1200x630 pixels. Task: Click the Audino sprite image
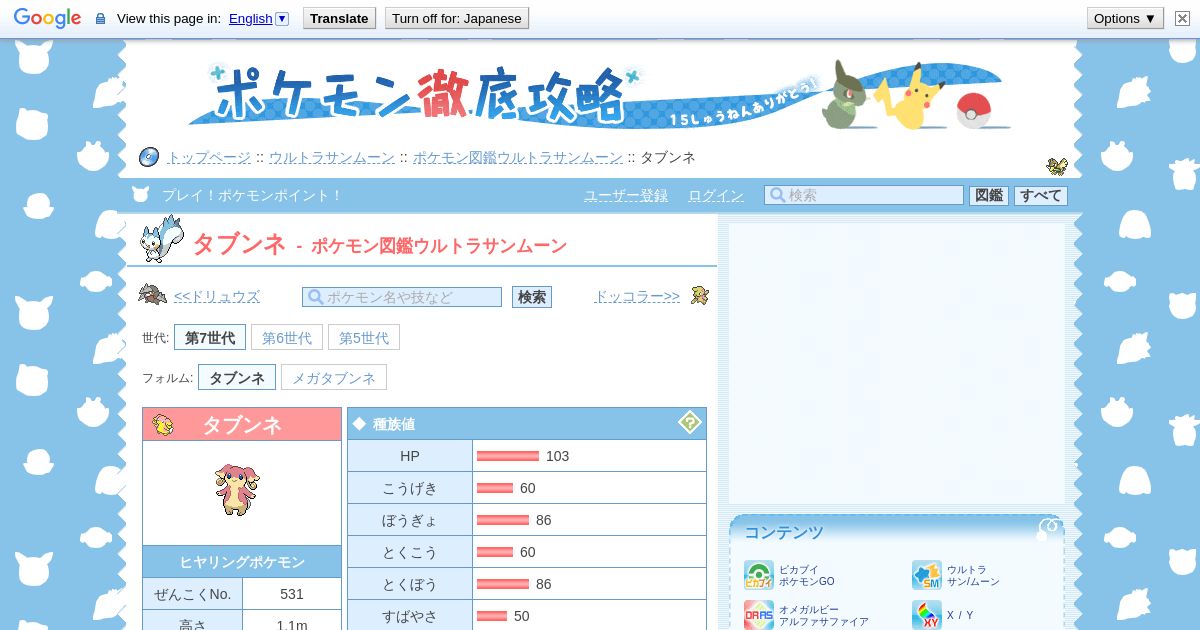pos(237,490)
